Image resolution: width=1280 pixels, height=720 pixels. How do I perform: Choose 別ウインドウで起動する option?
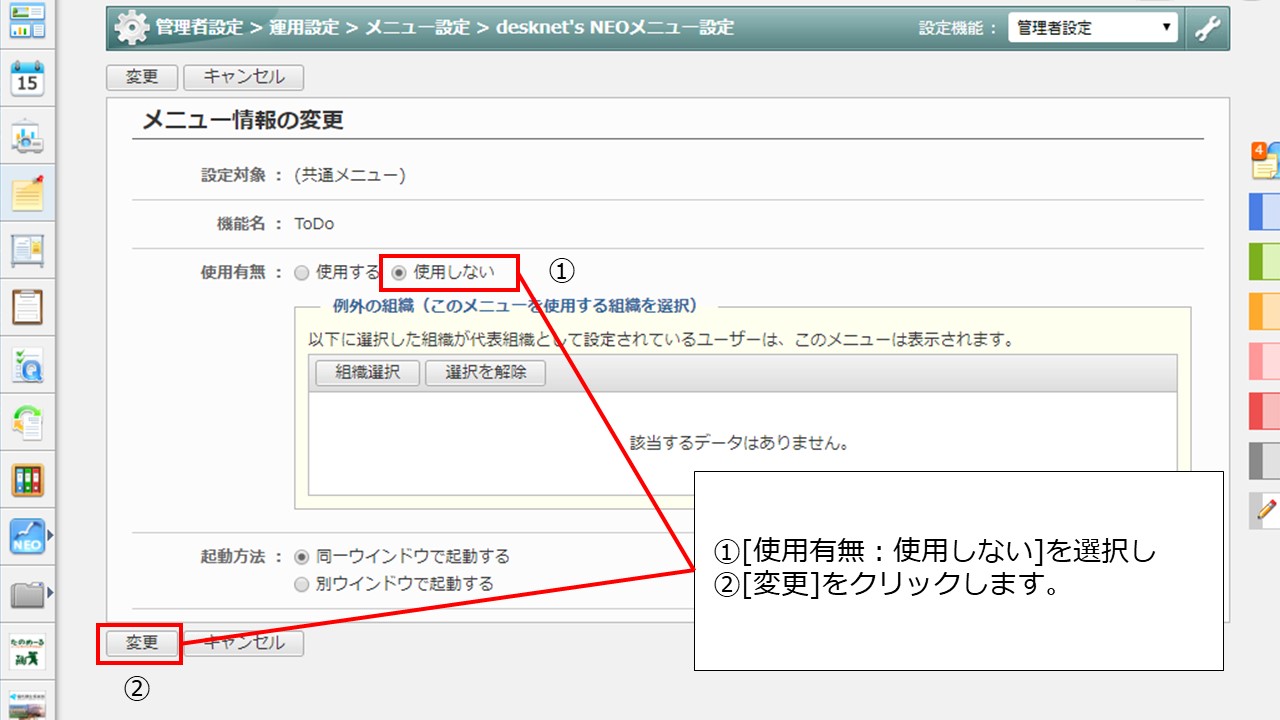coord(302,585)
